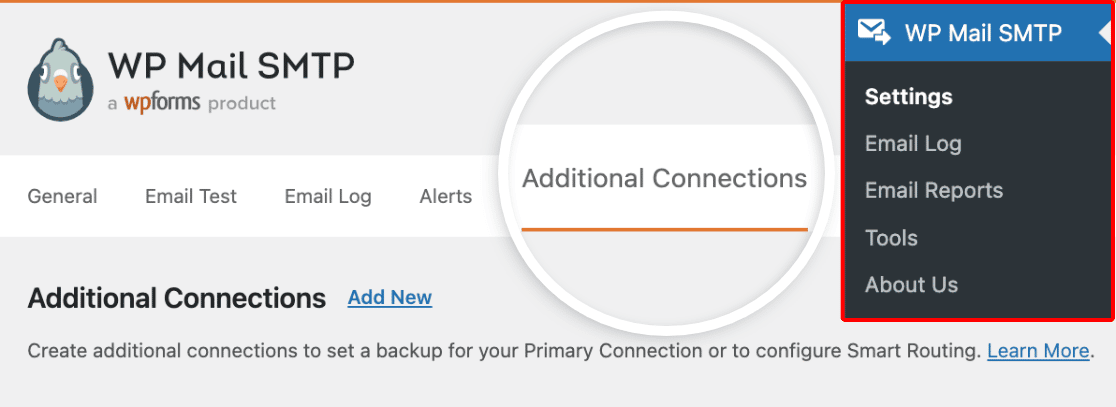This screenshot has height=407, width=1116.
Task: Open the Email Log tab in the top navigation
Action: point(328,197)
